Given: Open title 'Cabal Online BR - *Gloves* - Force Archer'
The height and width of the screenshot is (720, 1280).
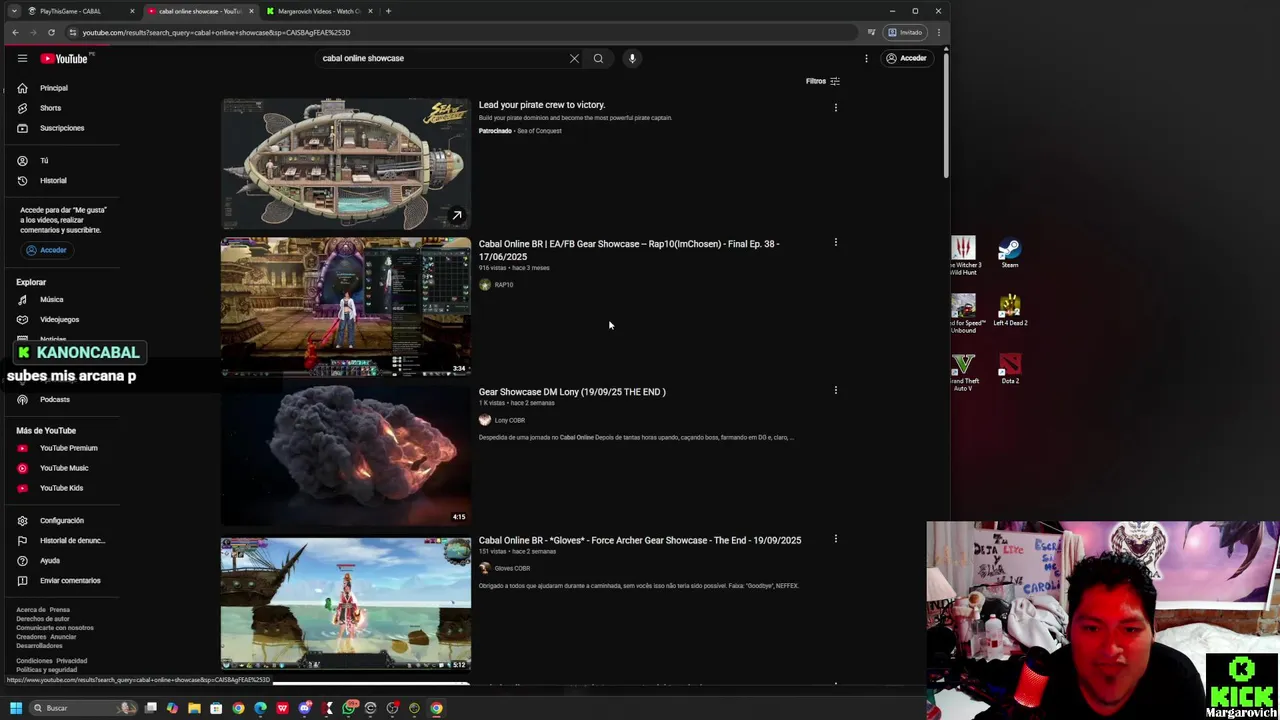Looking at the screenshot, I should pos(640,540).
